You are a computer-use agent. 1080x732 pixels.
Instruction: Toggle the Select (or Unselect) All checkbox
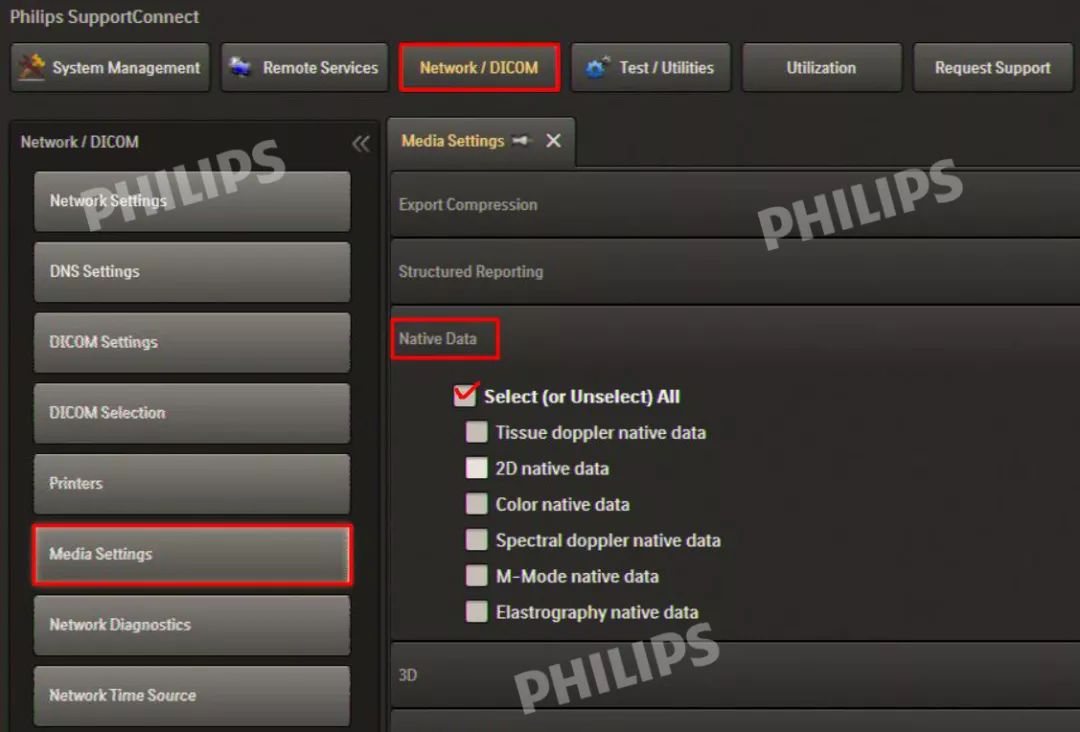[465, 396]
